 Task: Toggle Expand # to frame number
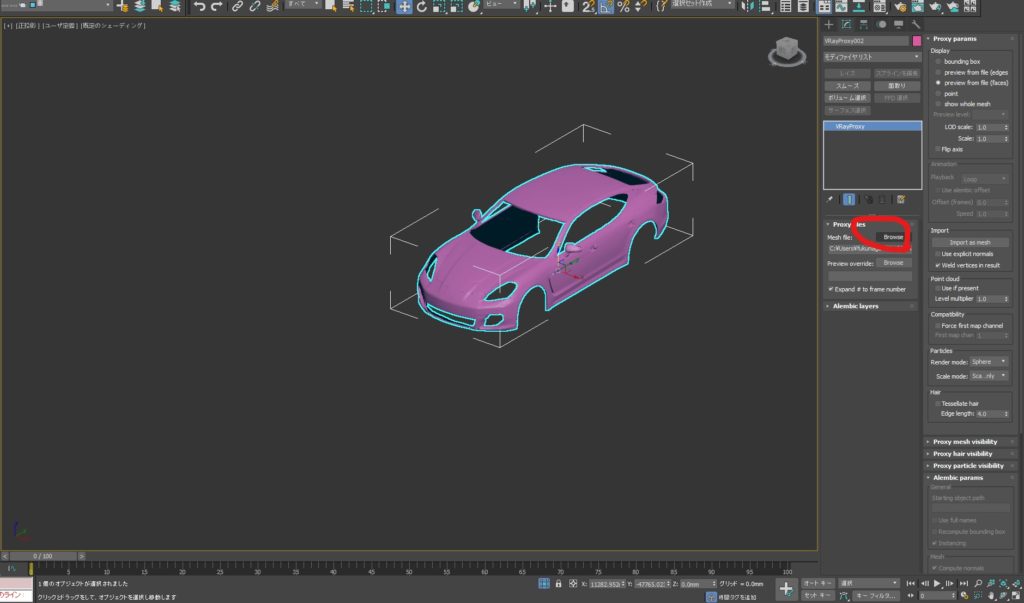[x=832, y=289]
